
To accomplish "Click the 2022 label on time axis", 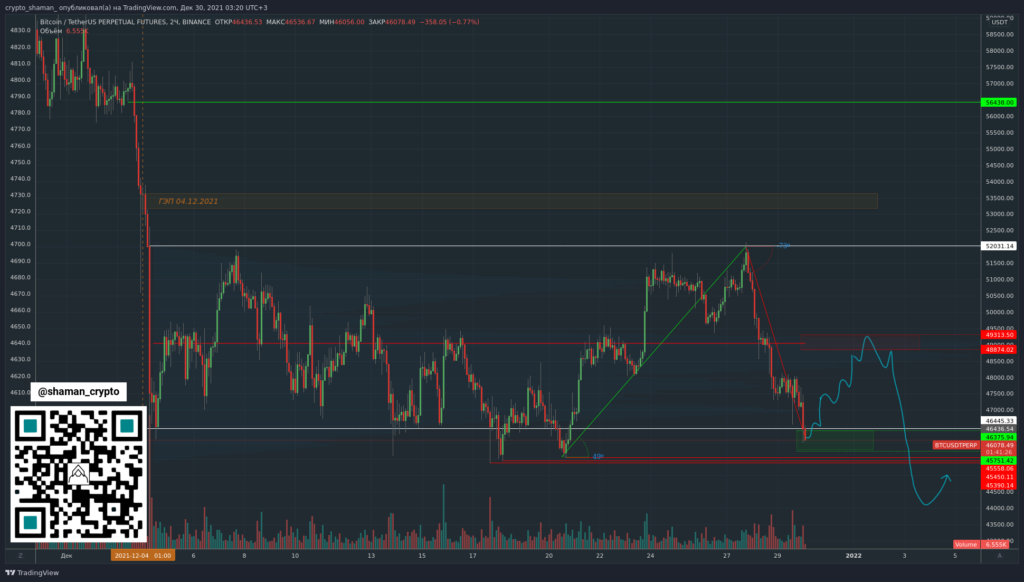I will pyautogui.click(x=853, y=554).
